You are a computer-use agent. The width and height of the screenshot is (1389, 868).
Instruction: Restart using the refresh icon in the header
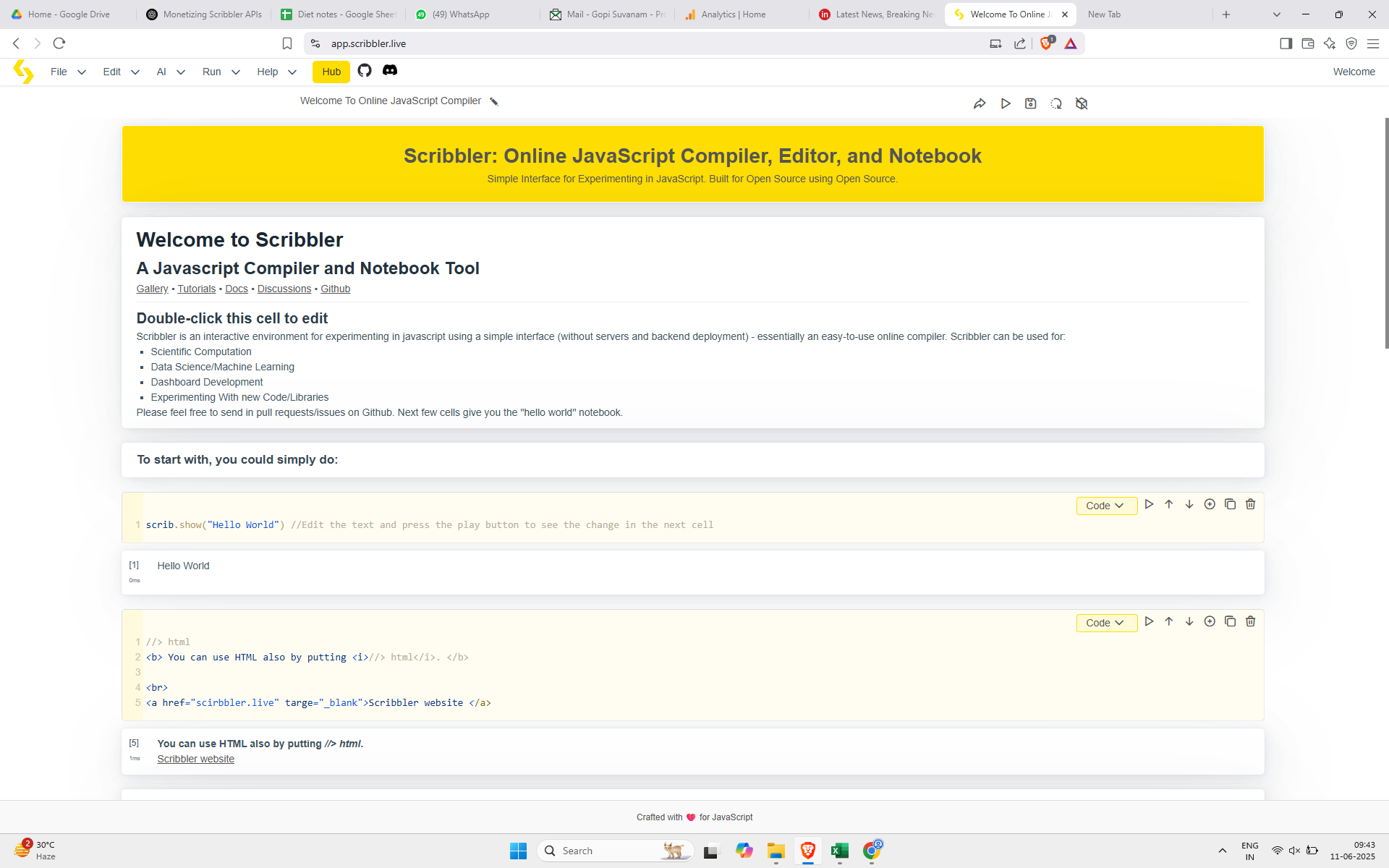(1056, 103)
